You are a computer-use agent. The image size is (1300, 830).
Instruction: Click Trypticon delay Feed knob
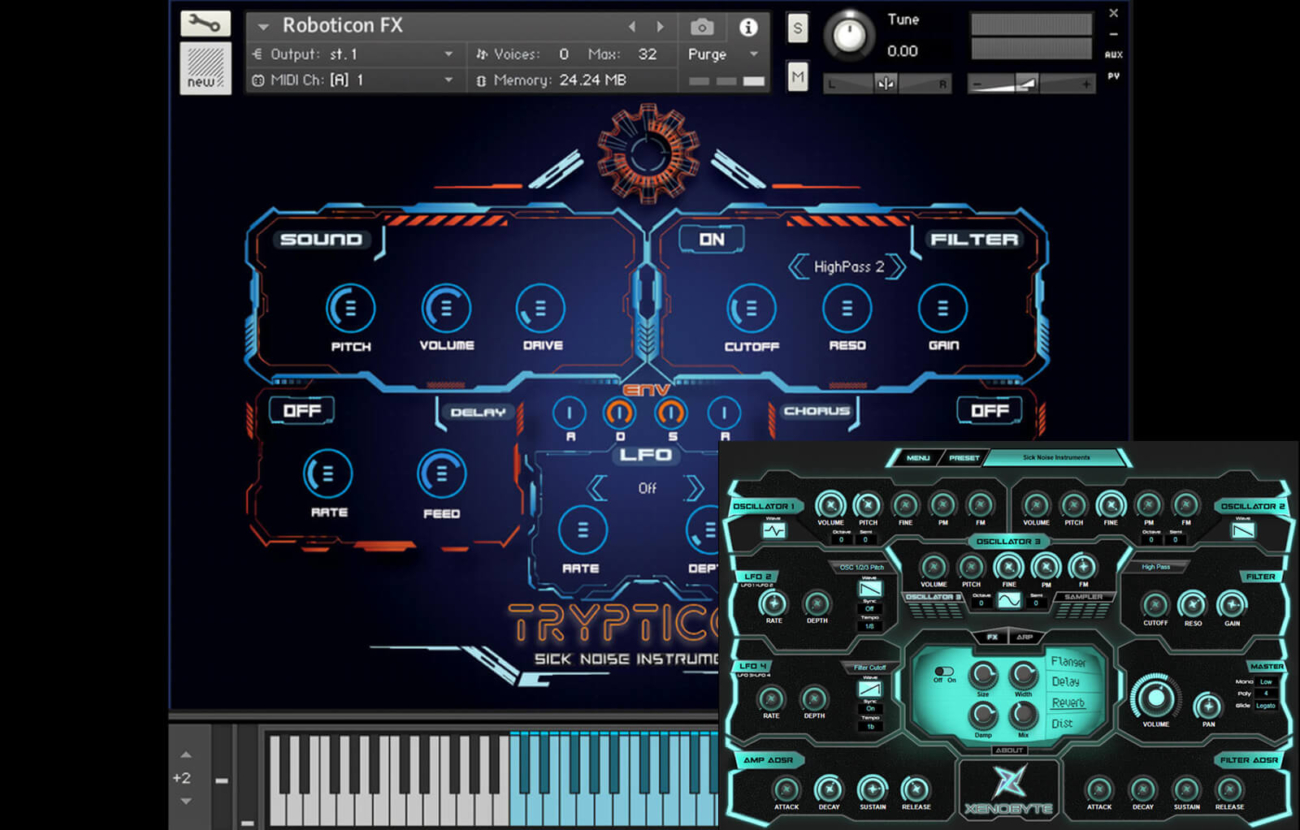(441, 473)
